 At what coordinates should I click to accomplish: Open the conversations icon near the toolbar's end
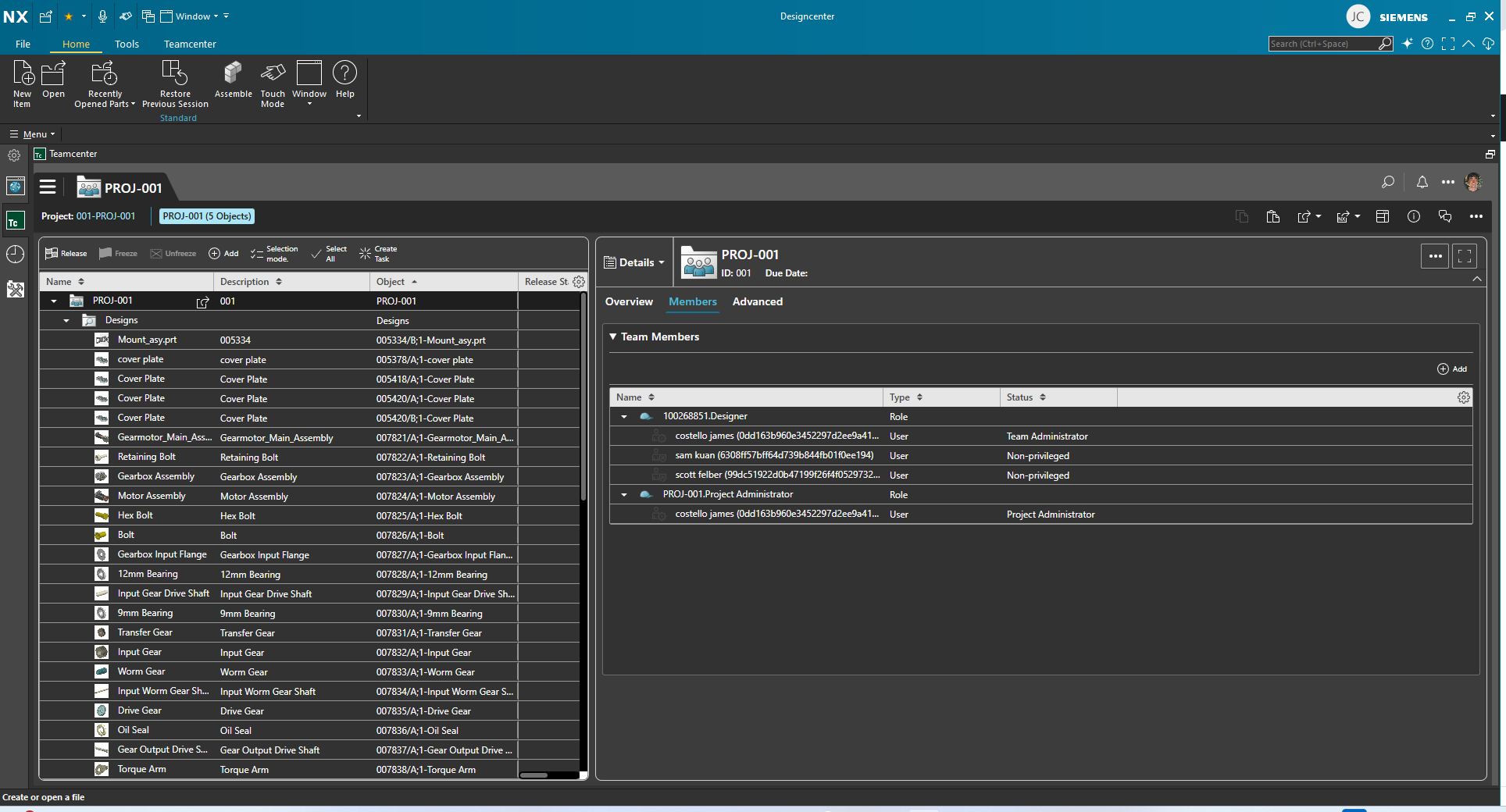1444,216
